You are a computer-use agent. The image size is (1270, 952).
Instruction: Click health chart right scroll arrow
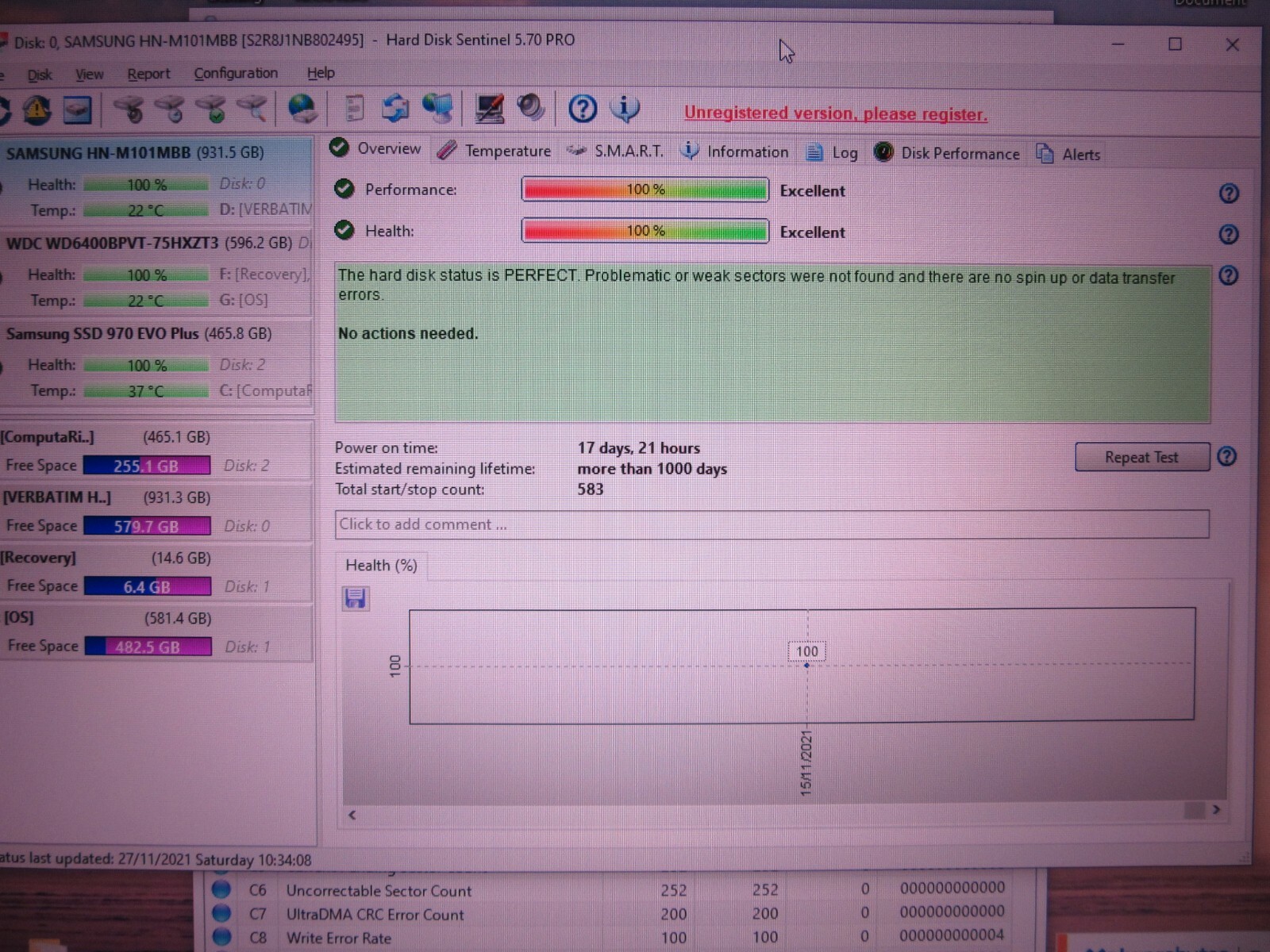click(1216, 810)
